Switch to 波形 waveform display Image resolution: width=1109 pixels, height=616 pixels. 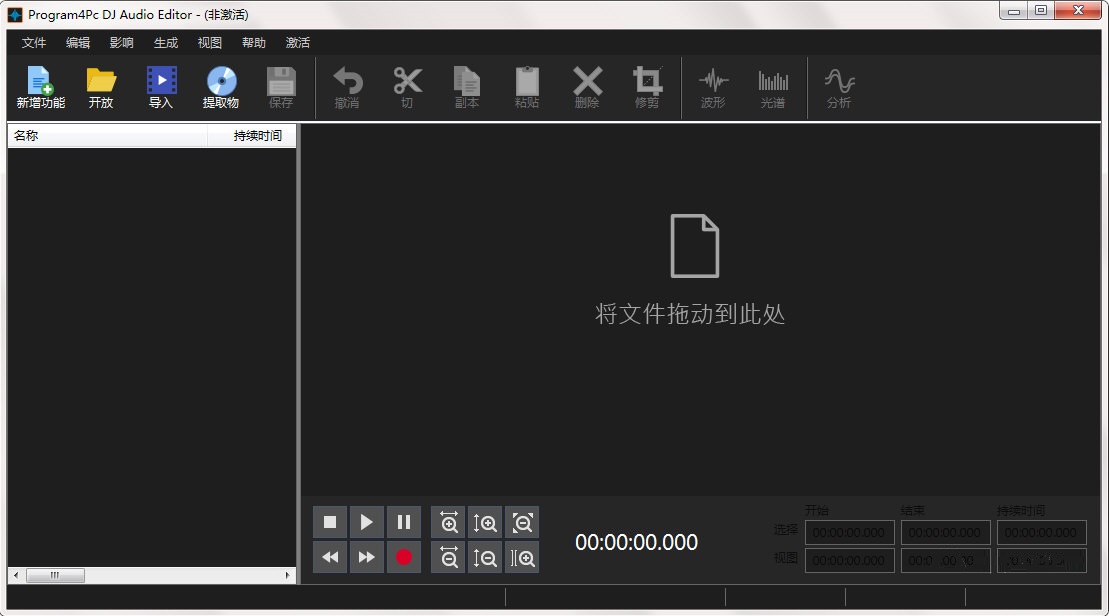[714, 87]
